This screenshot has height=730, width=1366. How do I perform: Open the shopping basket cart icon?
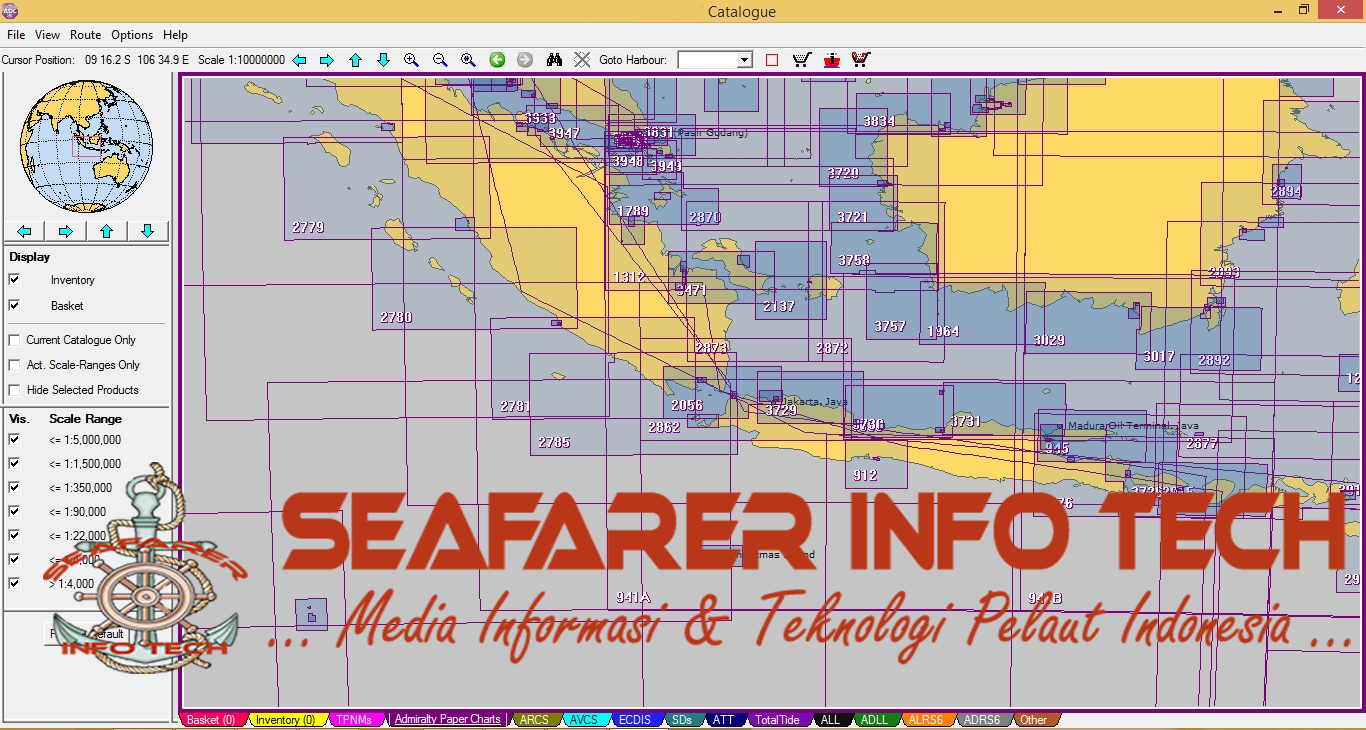pyautogui.click(x=801, y=60)
